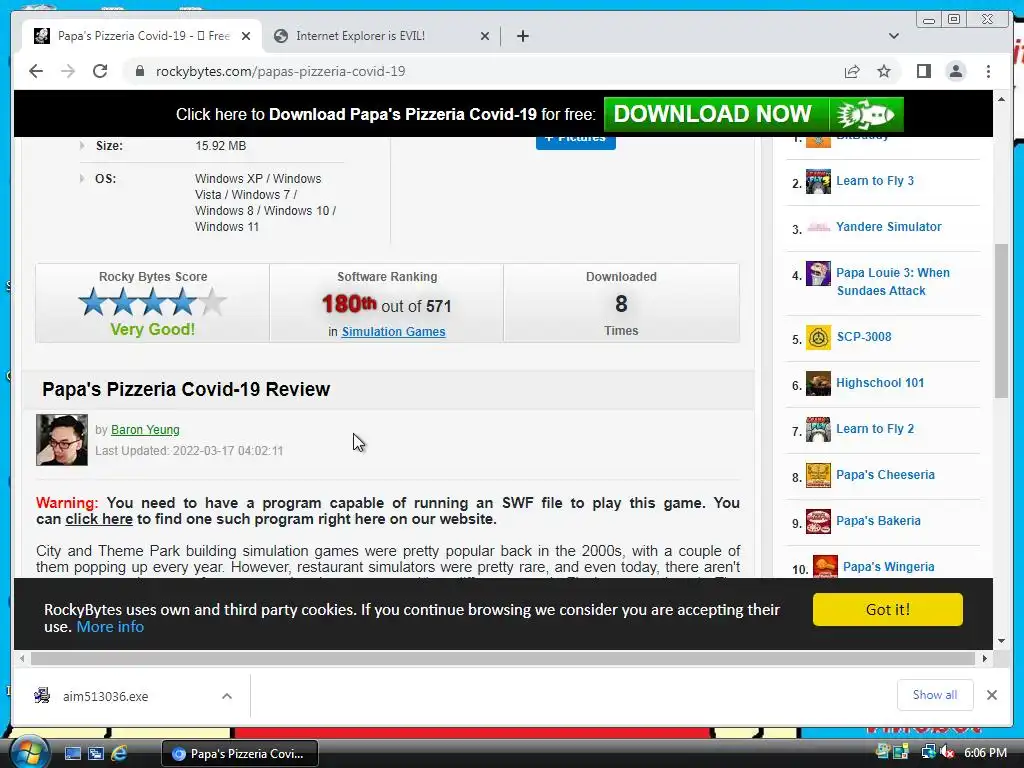Open the Papa's Bakeria link
This screenshot has height=768, width=1024.
coord(878,520)
